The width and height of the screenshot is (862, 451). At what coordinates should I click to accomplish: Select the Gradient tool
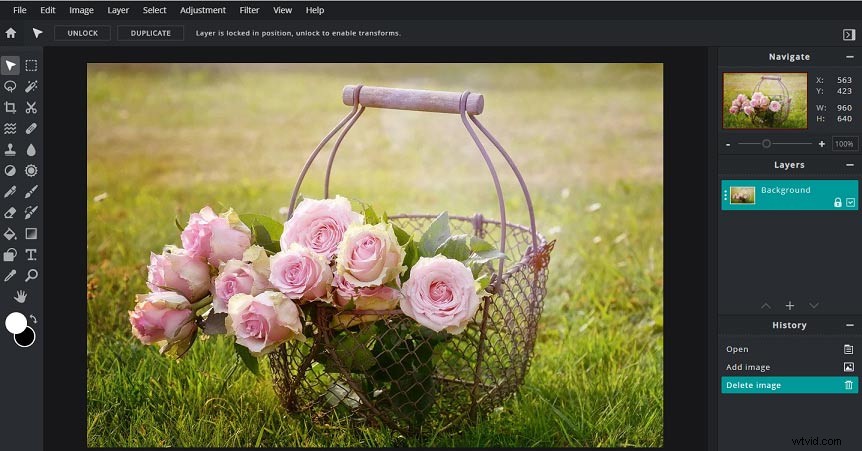31,234
